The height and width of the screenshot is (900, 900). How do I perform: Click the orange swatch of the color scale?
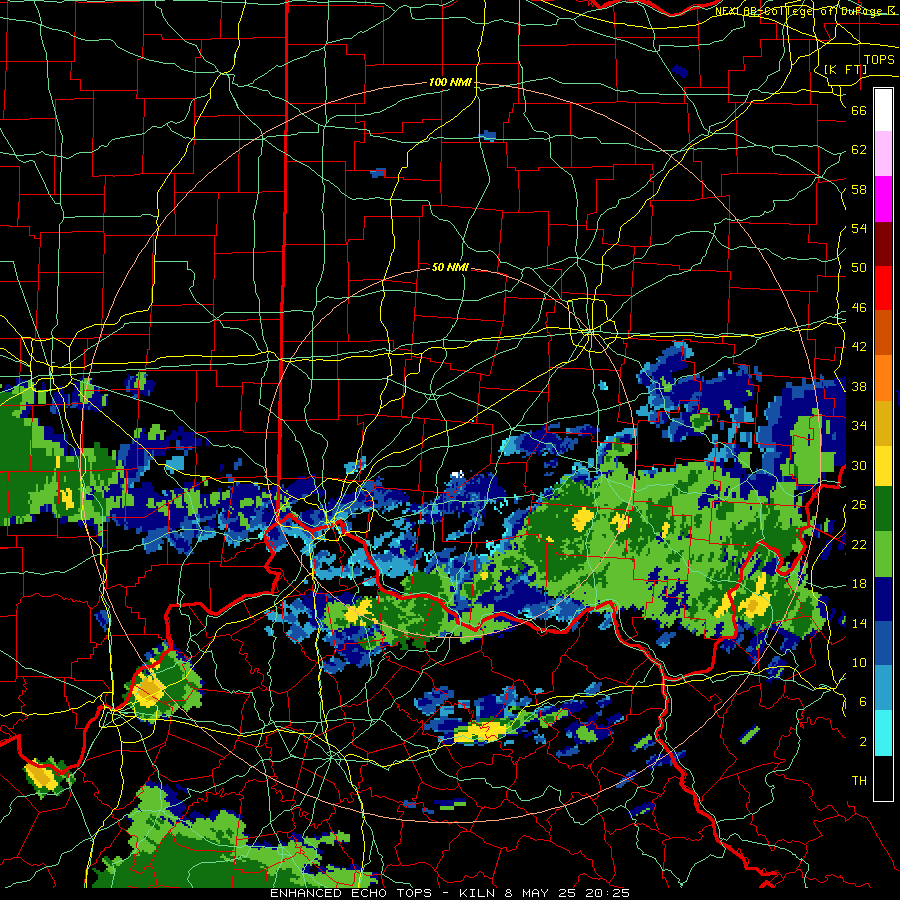point(883,378)
